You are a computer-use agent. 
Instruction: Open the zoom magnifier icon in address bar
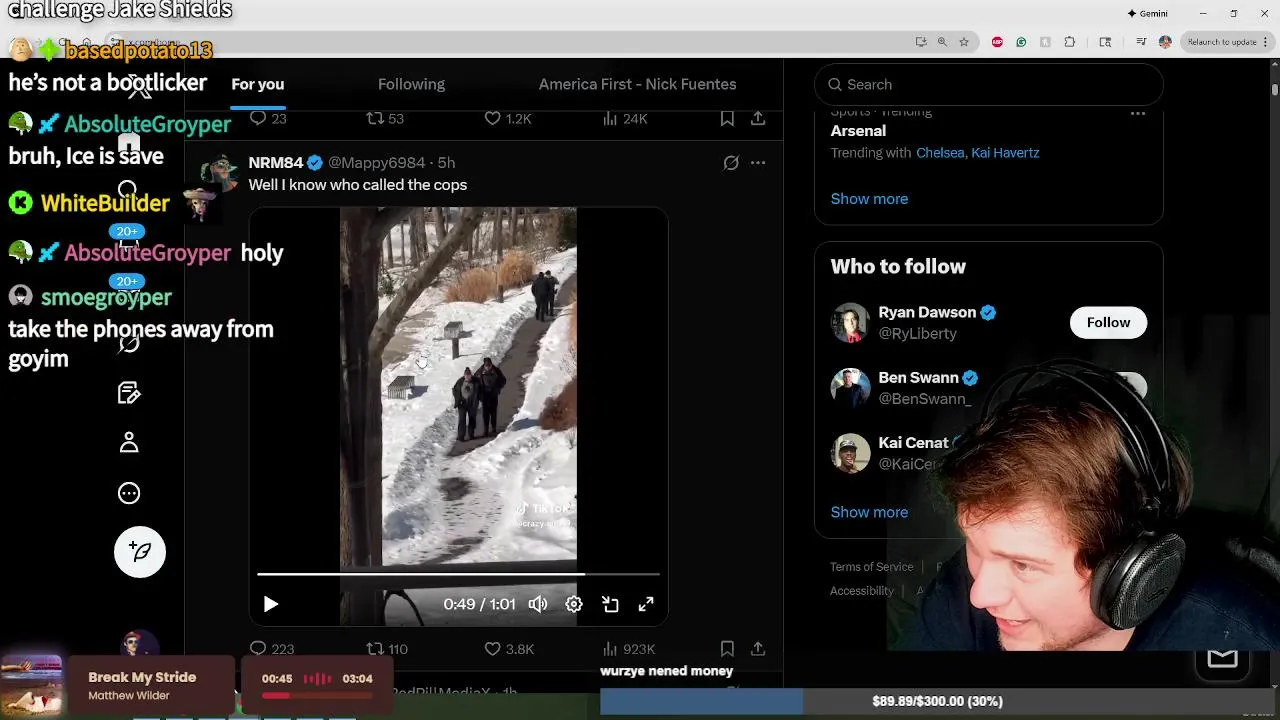(942, 42)
